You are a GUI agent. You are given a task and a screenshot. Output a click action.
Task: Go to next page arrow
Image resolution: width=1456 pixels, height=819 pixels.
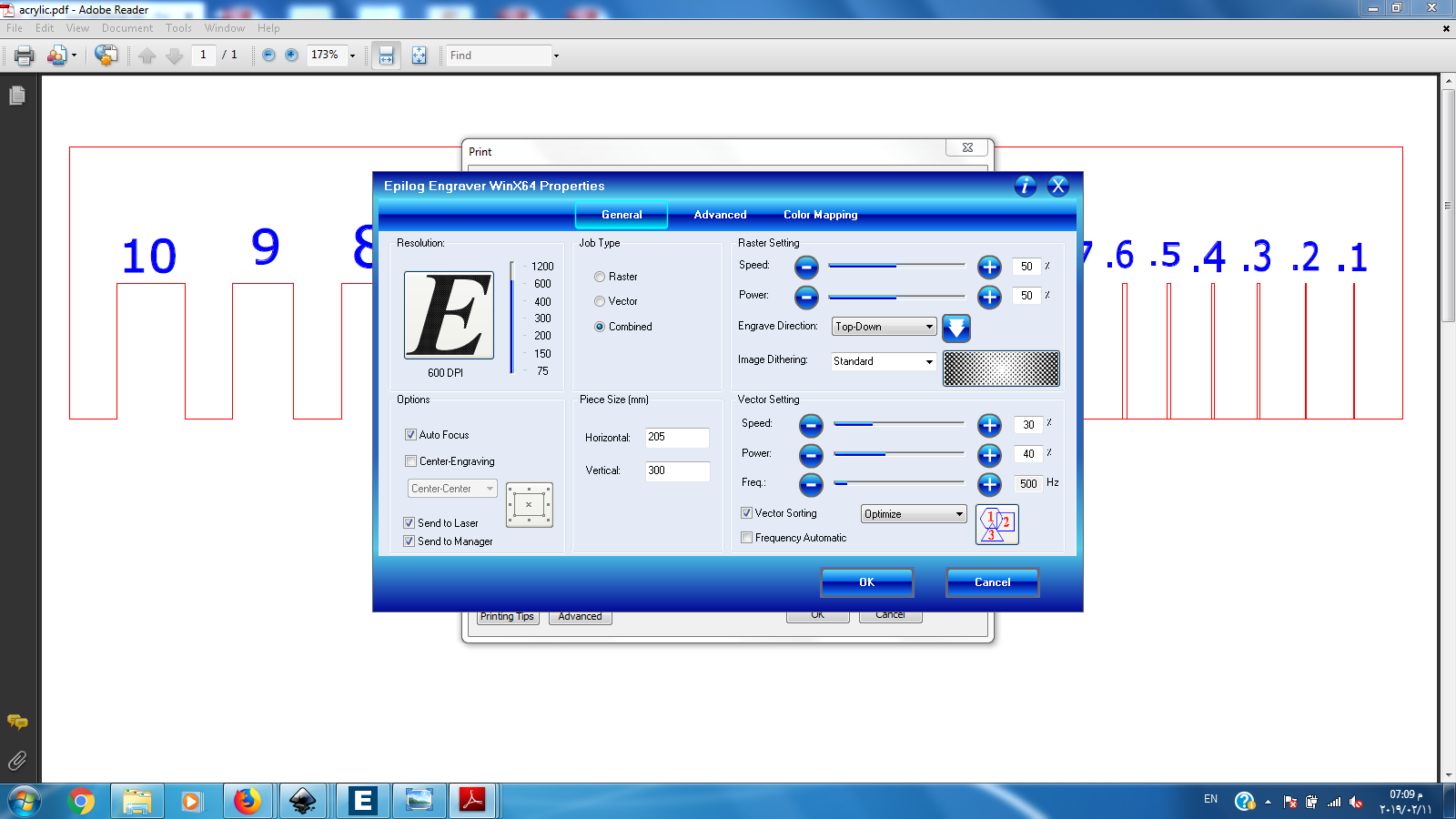pos(175,56)
